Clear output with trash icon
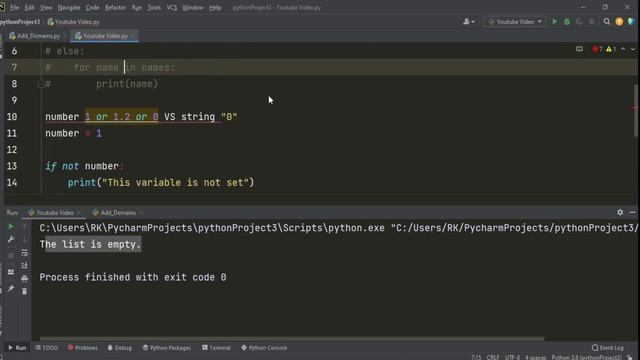Image resolution: width=640 pixels, height=360 pixels. pos(24,291)
